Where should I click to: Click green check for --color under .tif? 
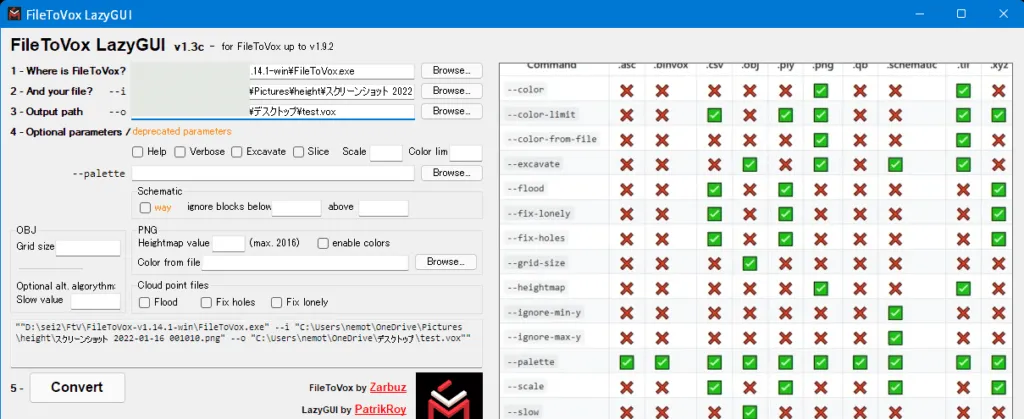pos(963,91)
